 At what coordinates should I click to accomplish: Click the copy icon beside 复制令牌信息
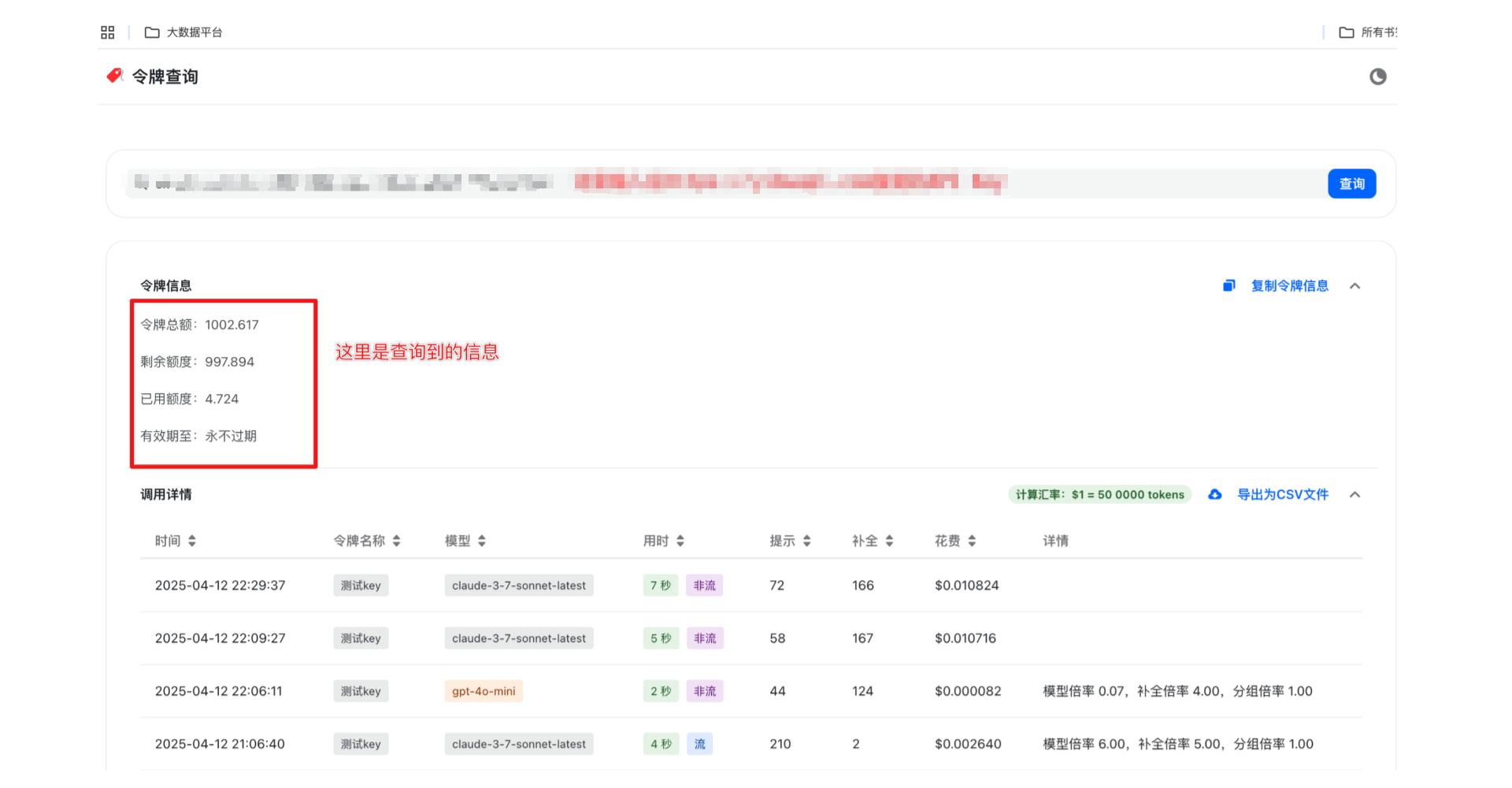(1228, 286)
